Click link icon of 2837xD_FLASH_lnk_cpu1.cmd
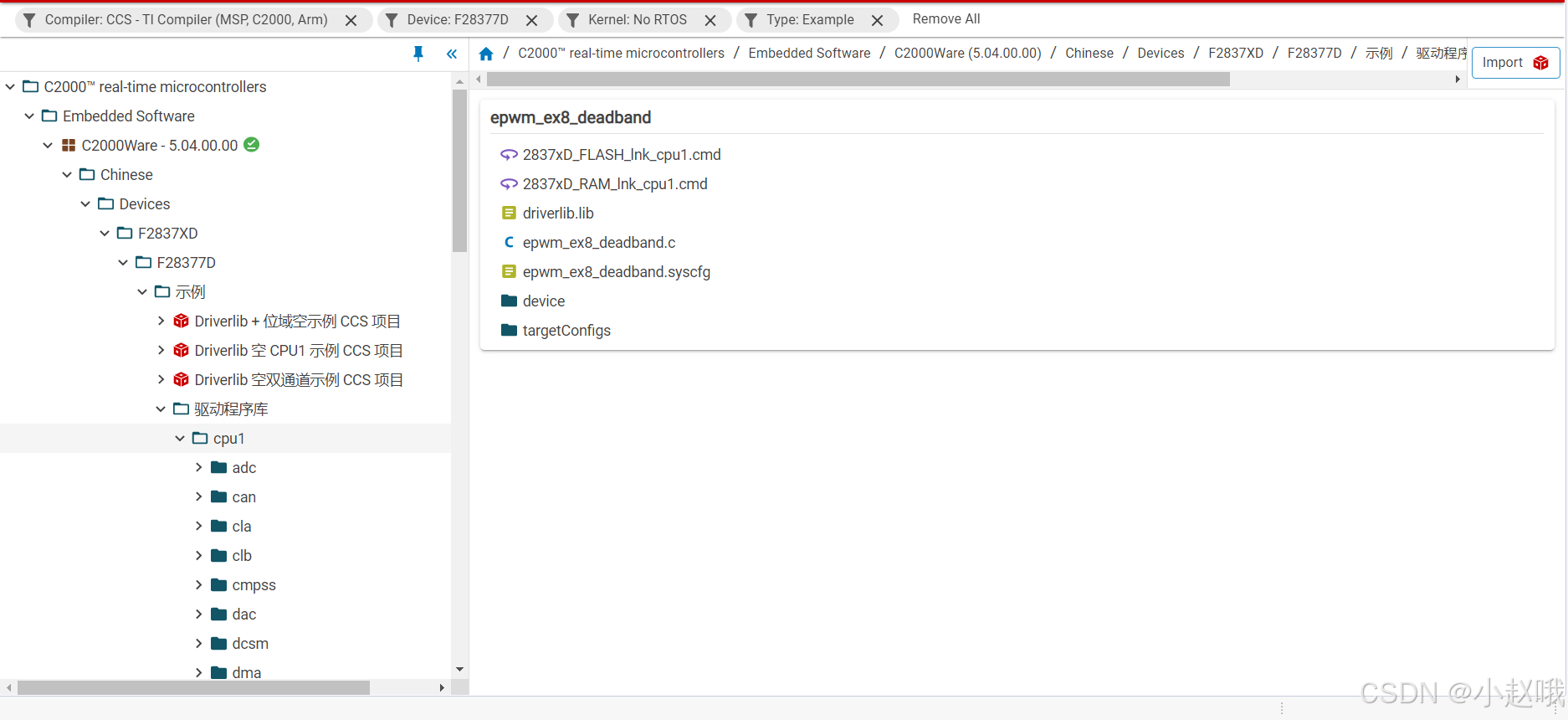 pyautogui.click(x=509, y=155)
